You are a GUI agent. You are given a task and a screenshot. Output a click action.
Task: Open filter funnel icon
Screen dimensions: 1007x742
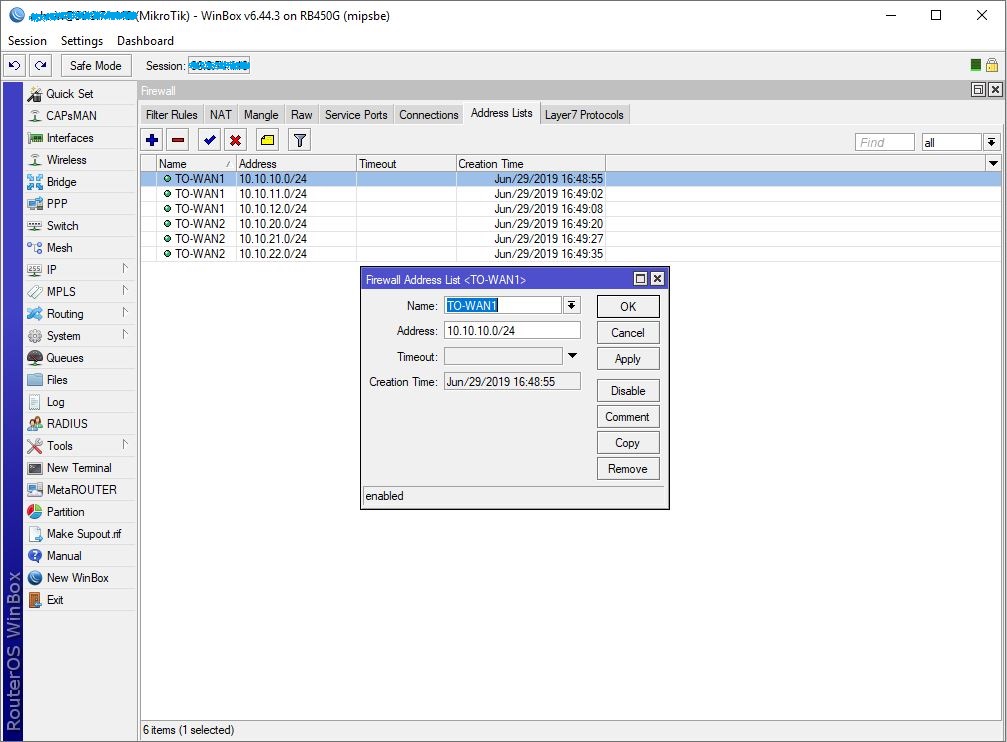(299, 139)
